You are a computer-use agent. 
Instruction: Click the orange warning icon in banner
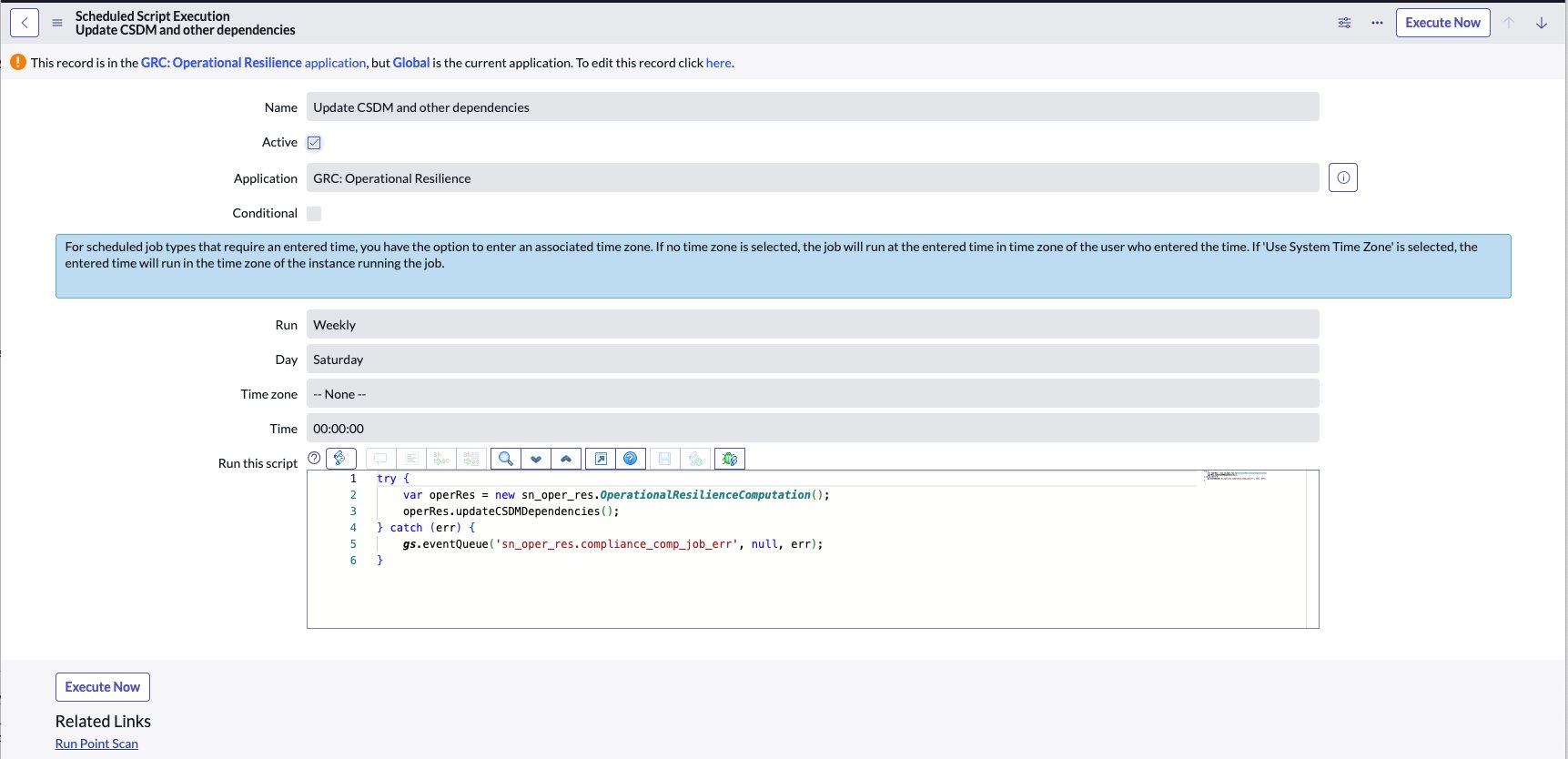[x=18, y=62]
